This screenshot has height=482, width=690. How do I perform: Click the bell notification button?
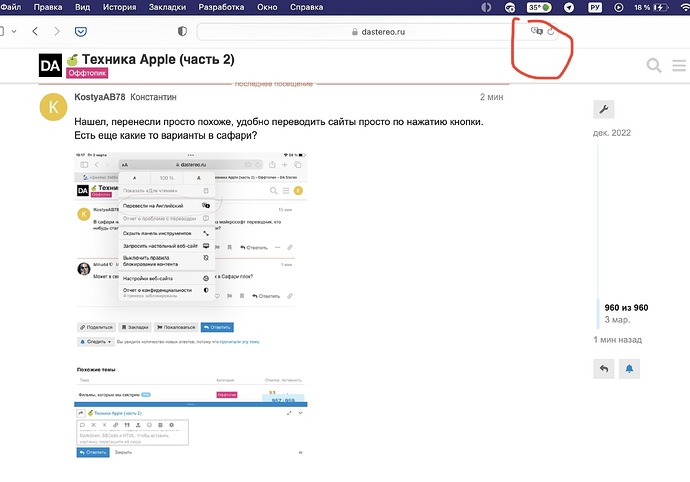pyautogui.click(x=629, y=369)
